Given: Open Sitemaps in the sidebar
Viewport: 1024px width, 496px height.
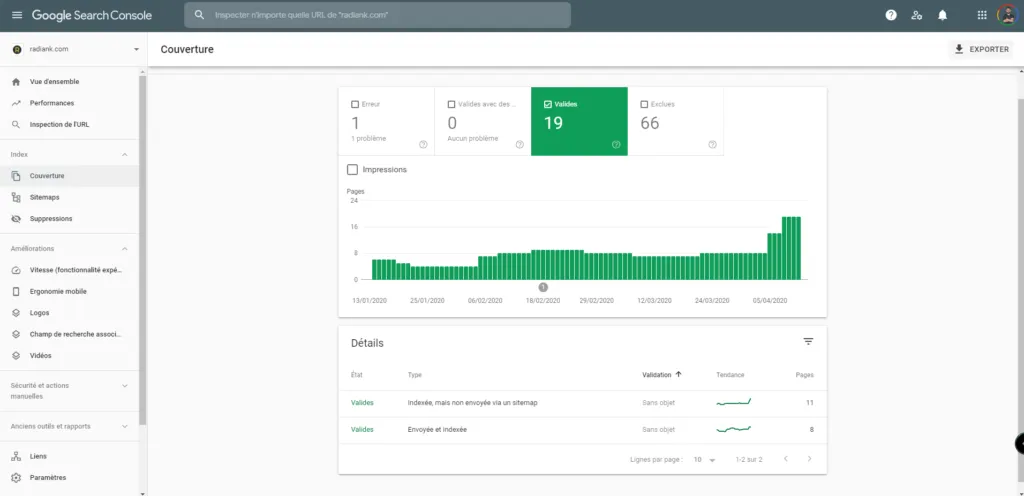Looking at the screenshot, I should [69, 197].
